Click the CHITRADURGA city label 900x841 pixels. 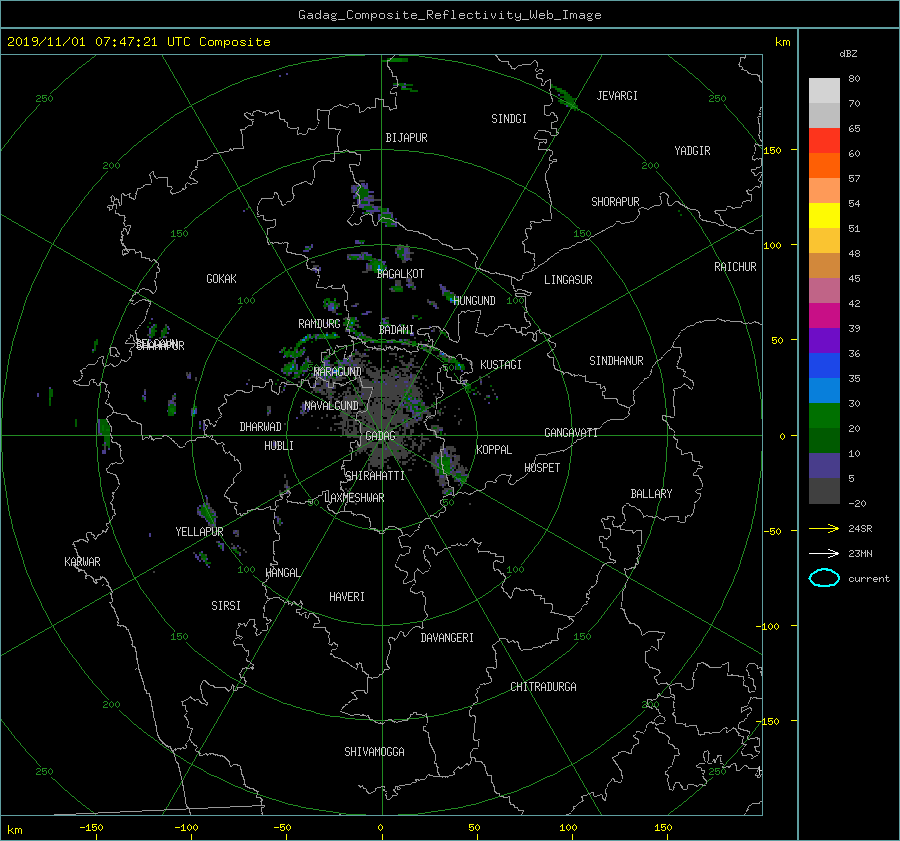544,687
